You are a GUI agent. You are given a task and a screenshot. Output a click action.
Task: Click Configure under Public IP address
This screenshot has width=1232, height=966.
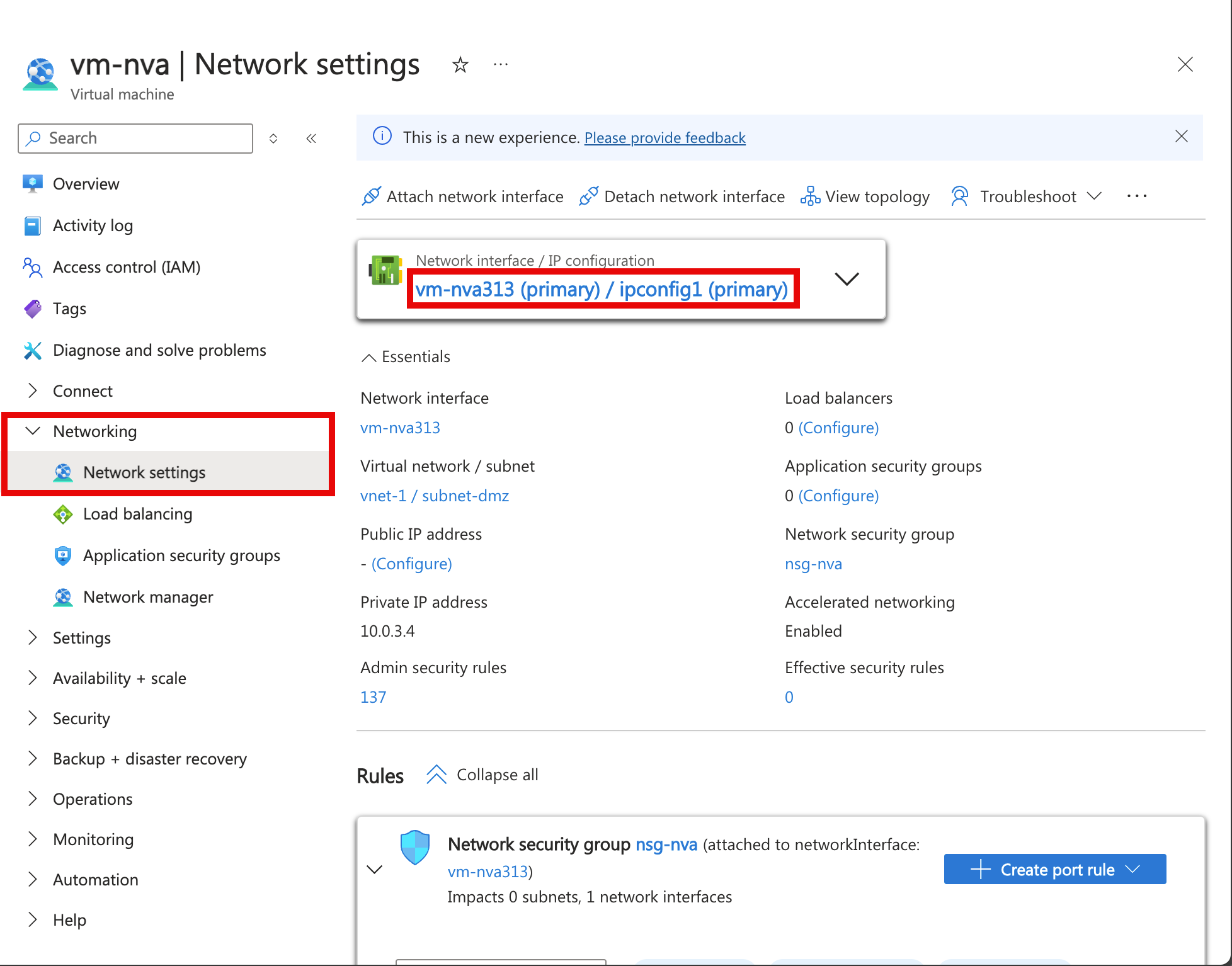click(x=406, y=563)
